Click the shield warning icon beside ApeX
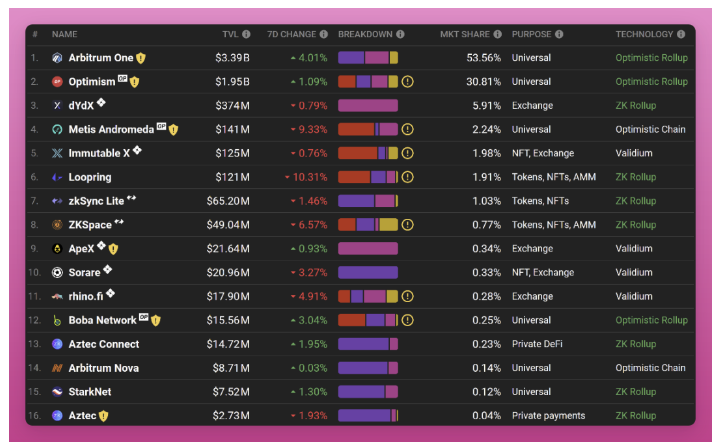Screen dimensions: 717x445 pyautogui.click(x=113, y=249)
